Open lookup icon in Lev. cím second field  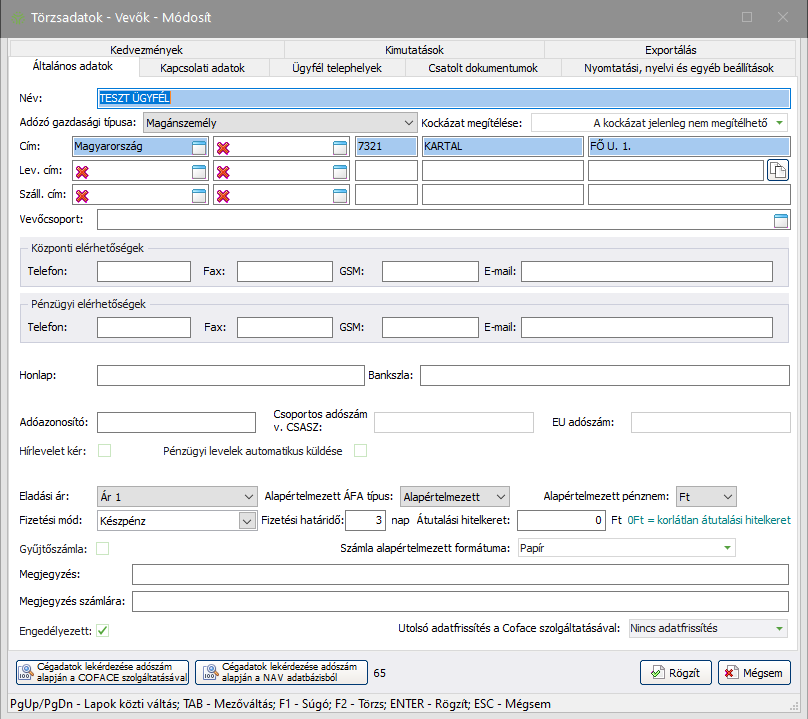coord(340,171)
